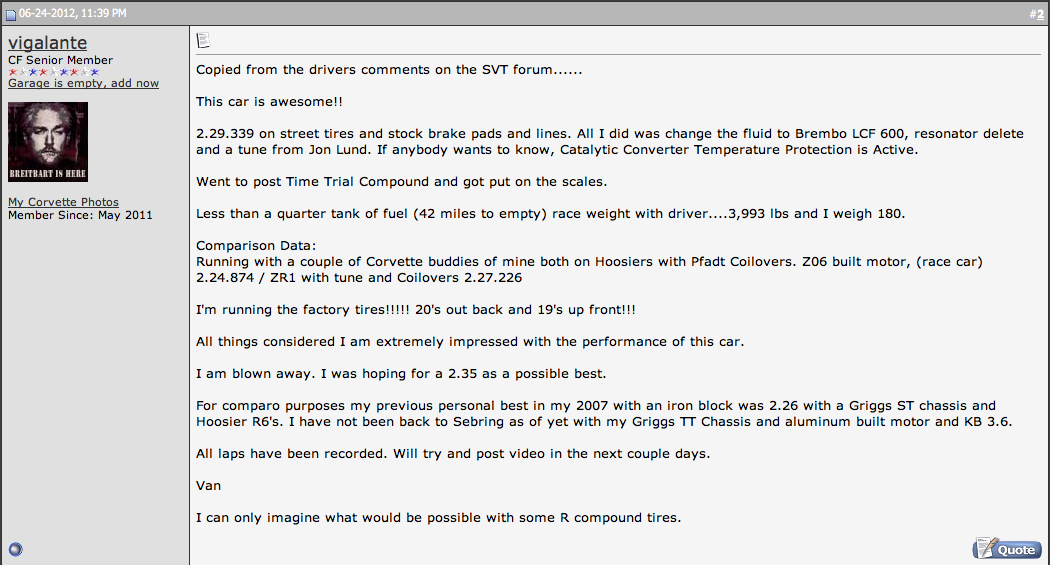Click the 'Van' signature line
The image size is (1050, 565).
coord(207,485)
